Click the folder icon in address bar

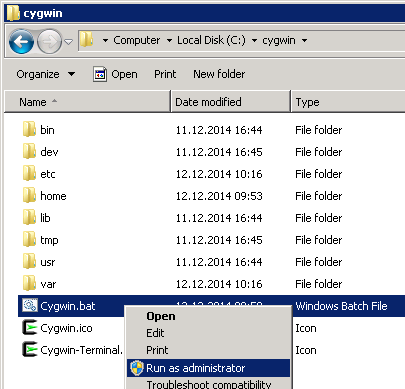86,40
